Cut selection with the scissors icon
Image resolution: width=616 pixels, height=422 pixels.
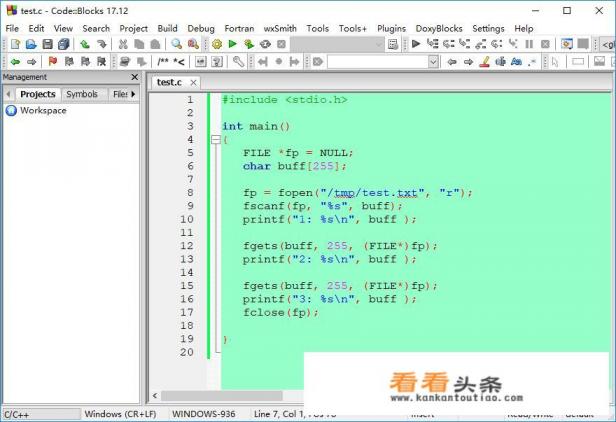123,44
